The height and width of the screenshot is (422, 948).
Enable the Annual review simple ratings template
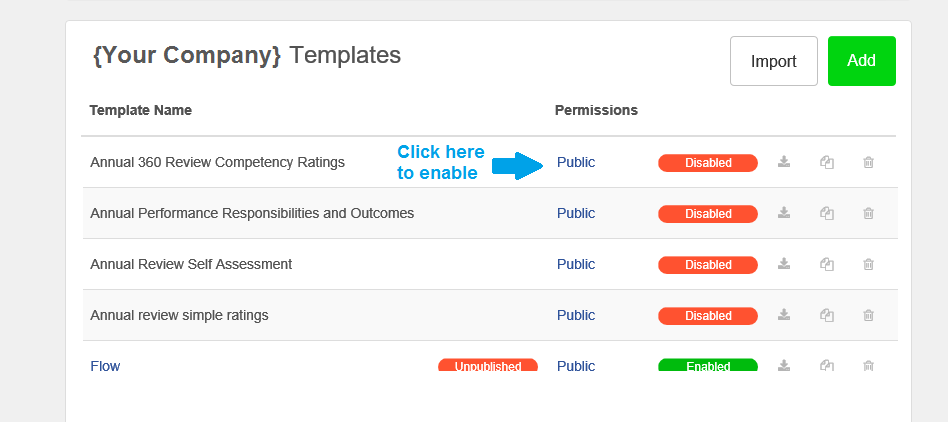pos(708,316)
